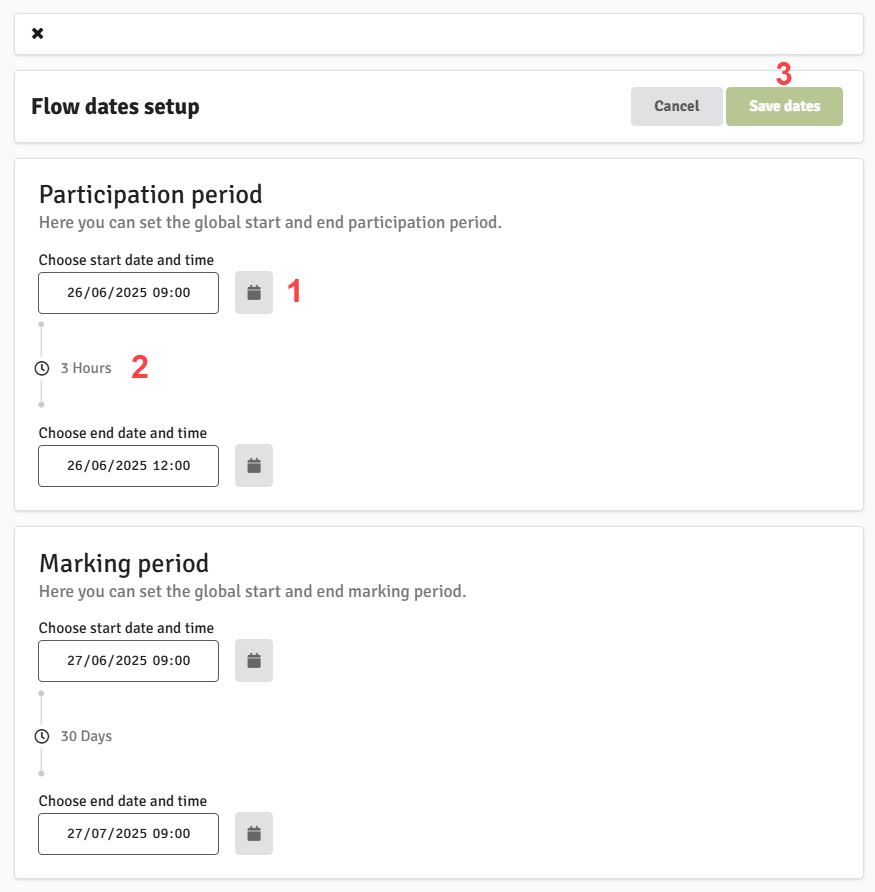
Task: Click the clock icon beside 3 Hours
Action: coord(42,368)
